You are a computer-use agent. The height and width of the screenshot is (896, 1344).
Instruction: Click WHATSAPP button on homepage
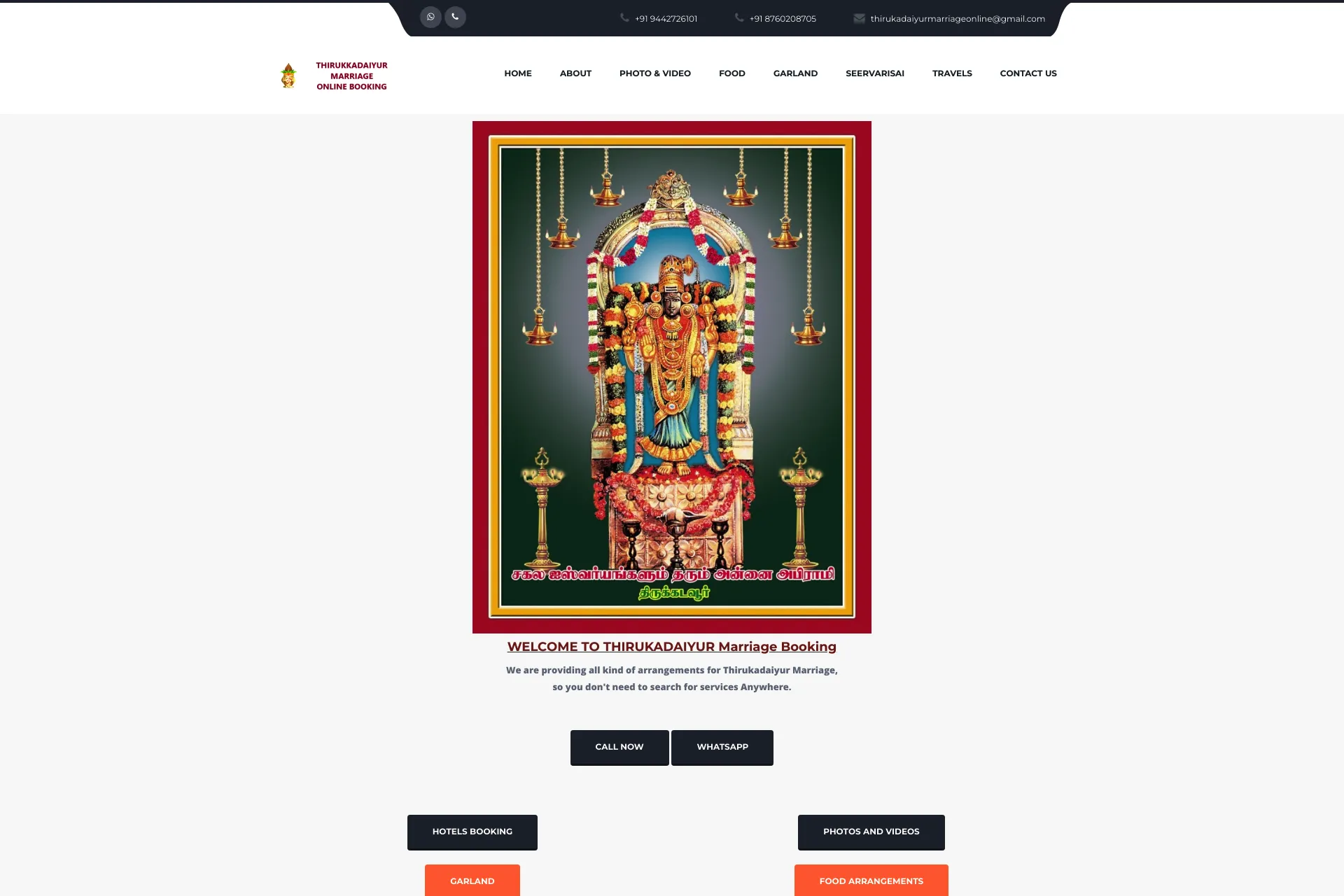tap(722, 746)
